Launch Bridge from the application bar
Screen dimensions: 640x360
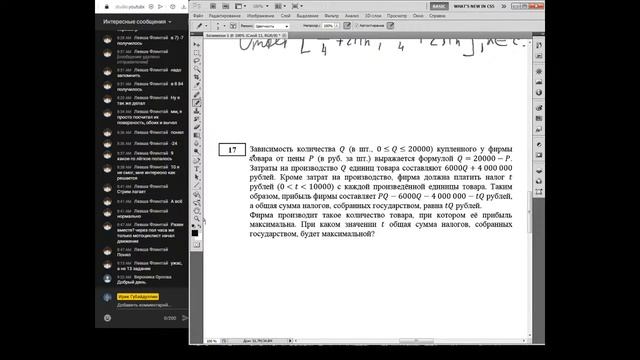click(x=213, y=6)
